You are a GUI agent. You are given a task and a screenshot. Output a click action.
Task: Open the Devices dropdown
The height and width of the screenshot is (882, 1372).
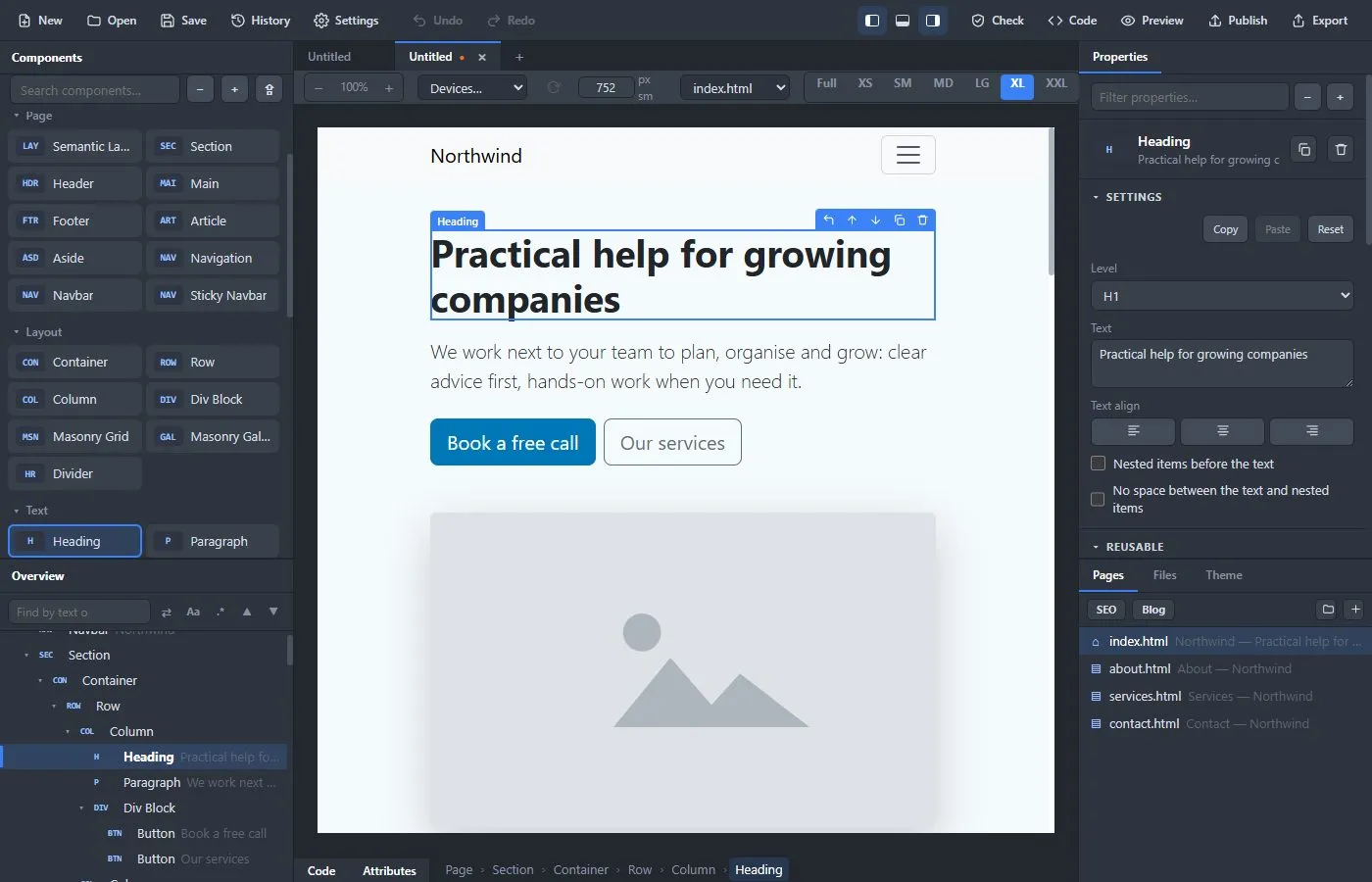(472, 88)
